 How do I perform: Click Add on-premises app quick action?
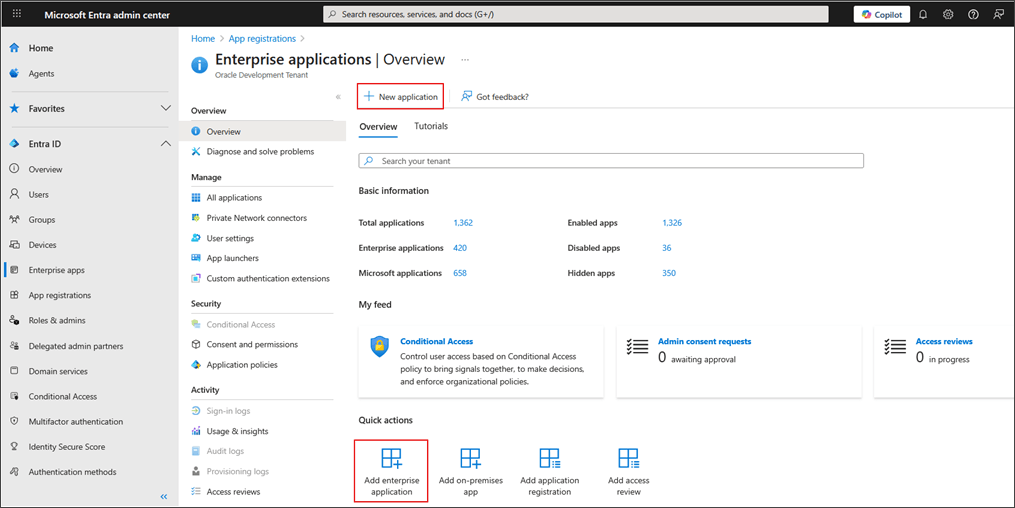point(471,471)
